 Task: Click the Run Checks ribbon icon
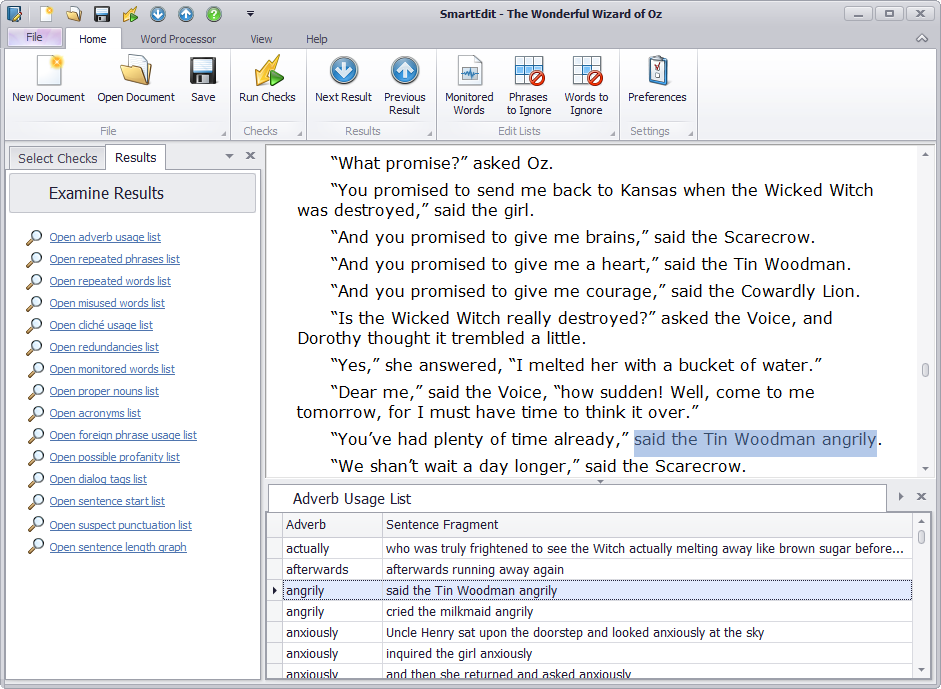267,80
